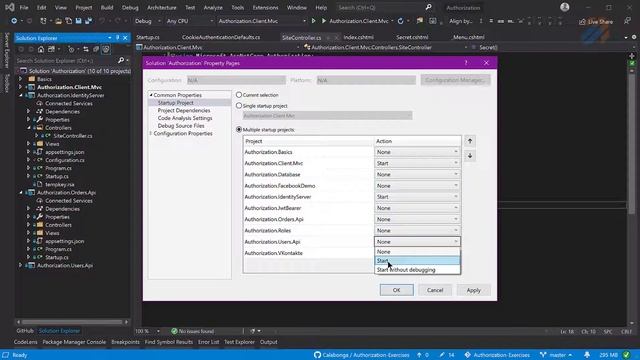Open action dropdown for Authorization.Database
This screenshot has height=360, width=640.
tap(417, 174)
